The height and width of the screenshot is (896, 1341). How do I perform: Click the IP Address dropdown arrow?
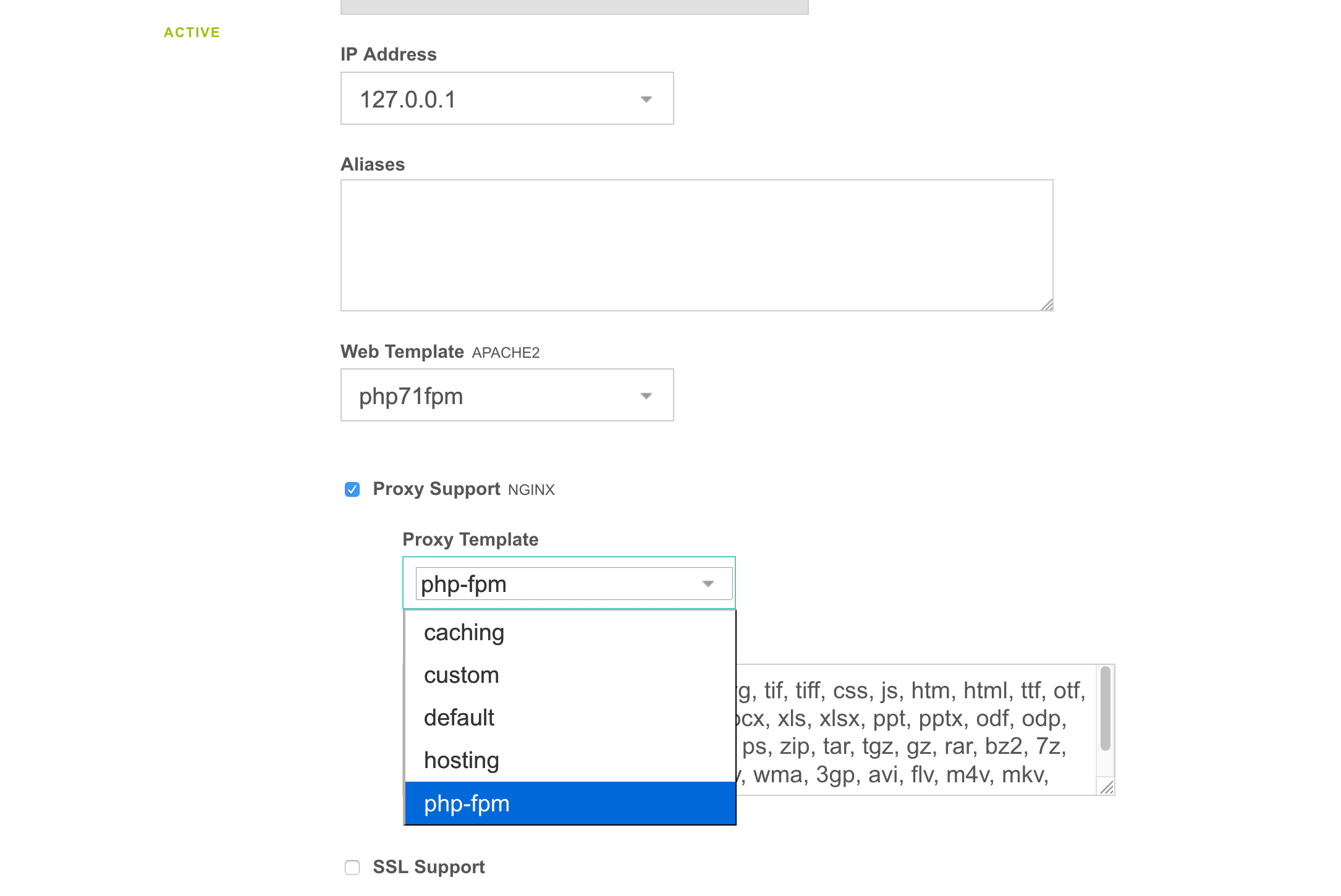pyautogui.click(x=646, y=99)
